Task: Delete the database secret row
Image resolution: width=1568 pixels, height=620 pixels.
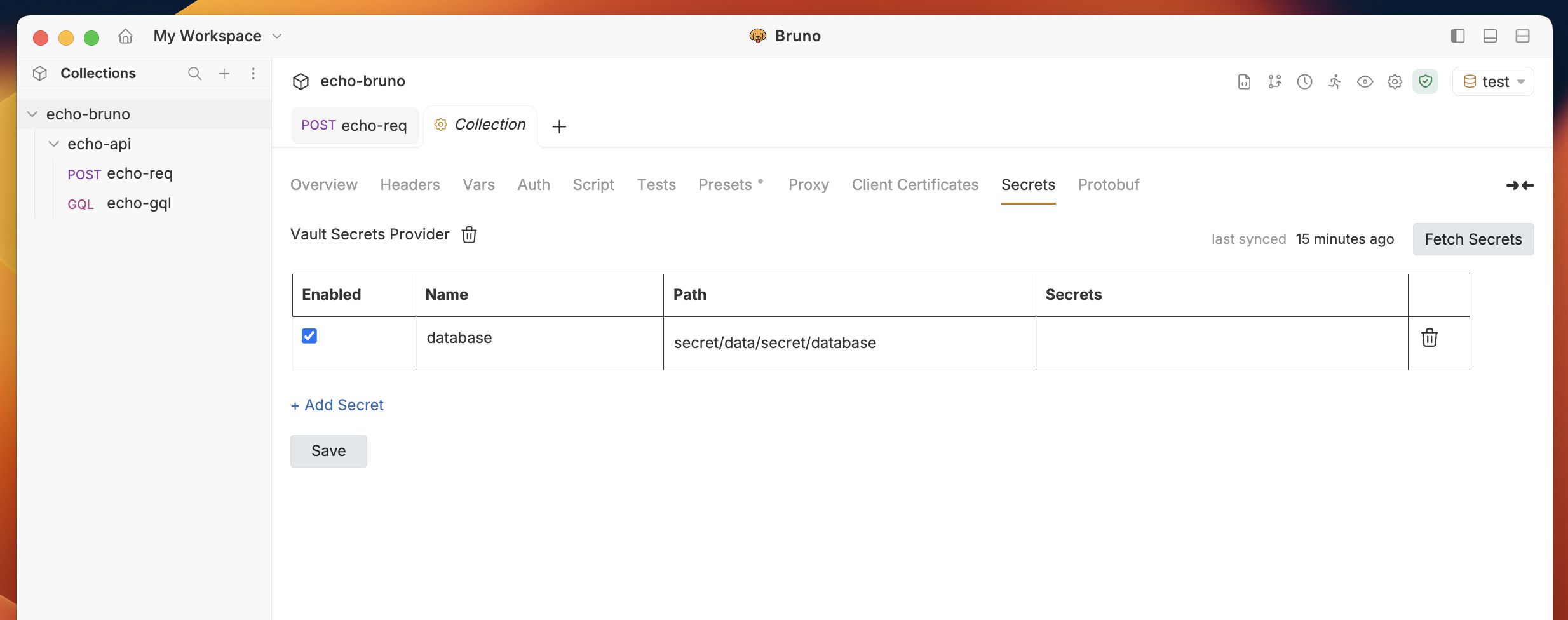Action: point(1430,337)
